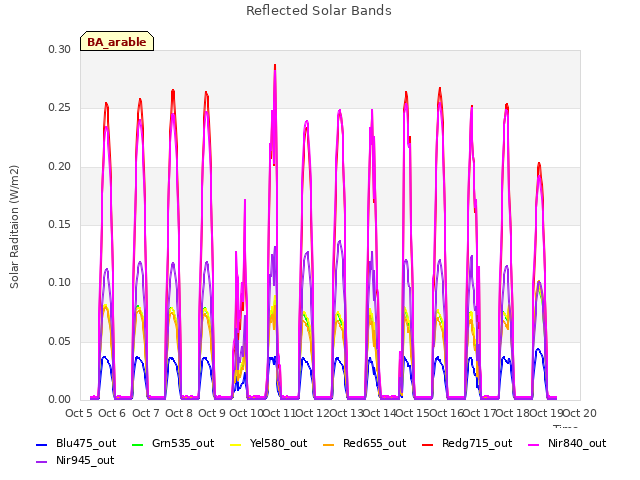Viewport: 640px width, 480px height.
Task: Click the Oct 8 x-axis label
Action: tap(179, 413)
